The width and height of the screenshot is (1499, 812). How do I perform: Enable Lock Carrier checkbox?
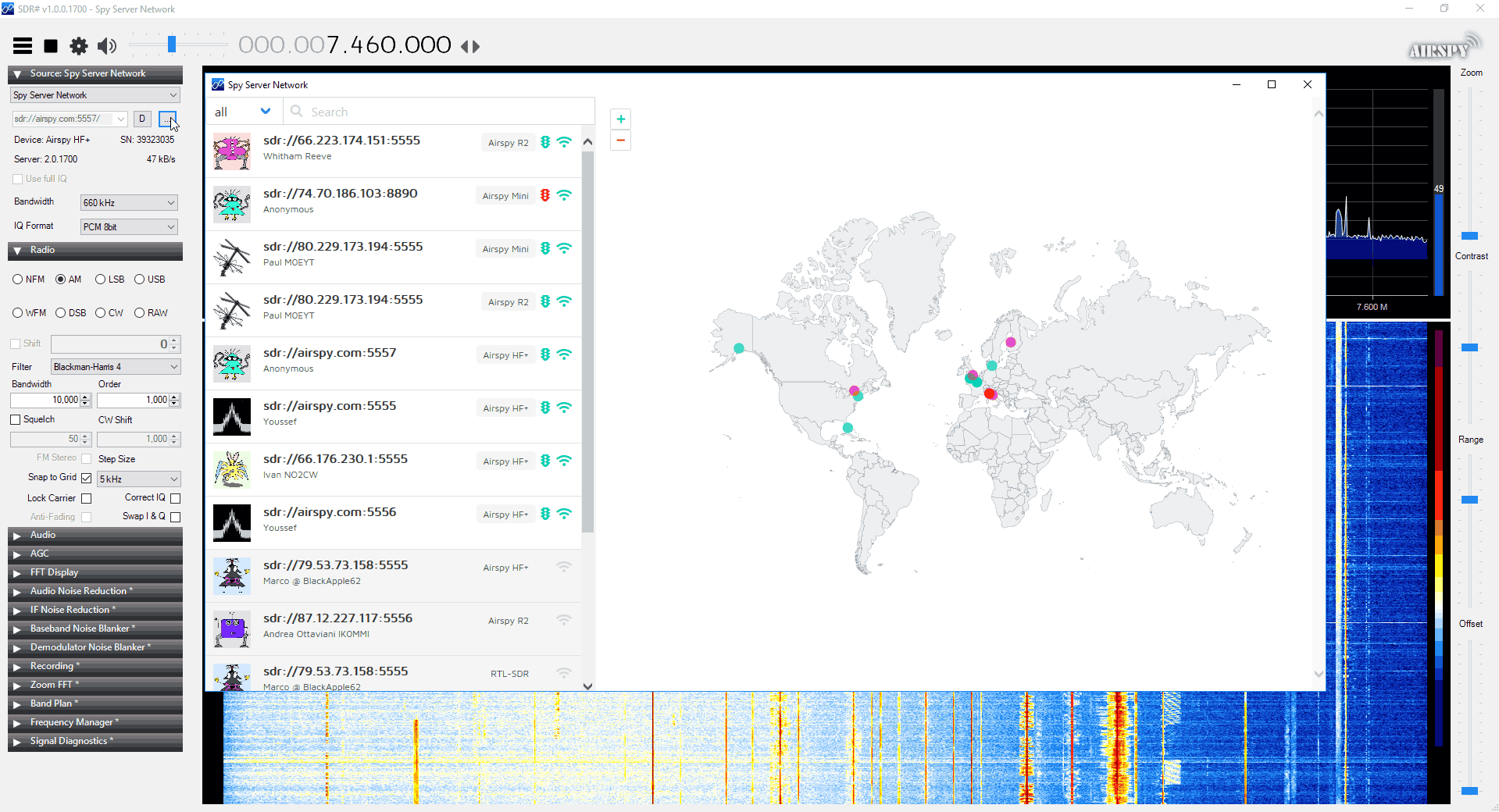(87, 498)
